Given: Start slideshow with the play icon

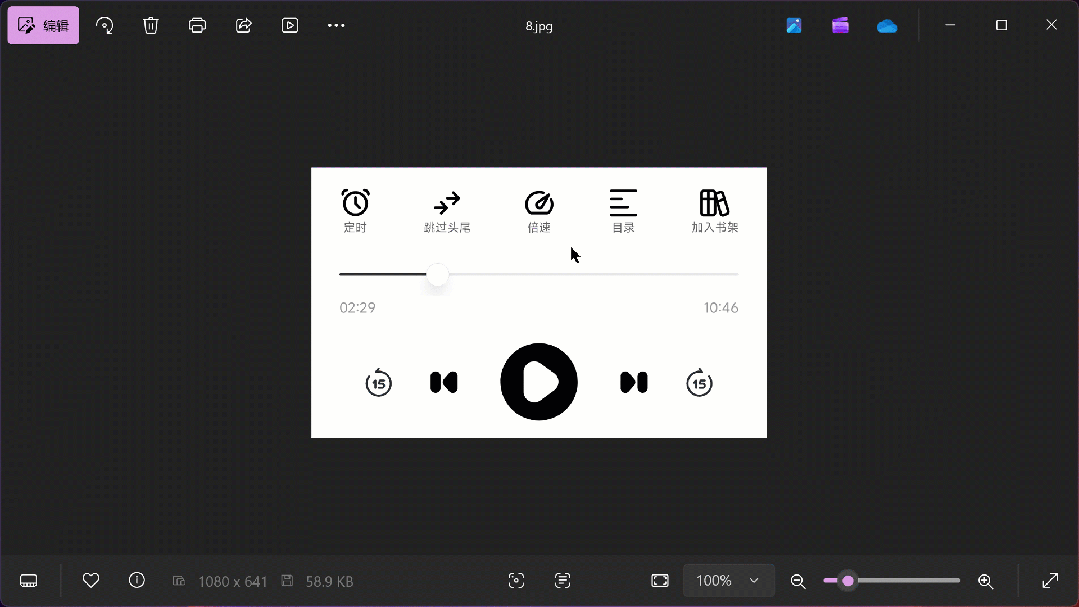Looking at the screenshot, I should [290, 26].
